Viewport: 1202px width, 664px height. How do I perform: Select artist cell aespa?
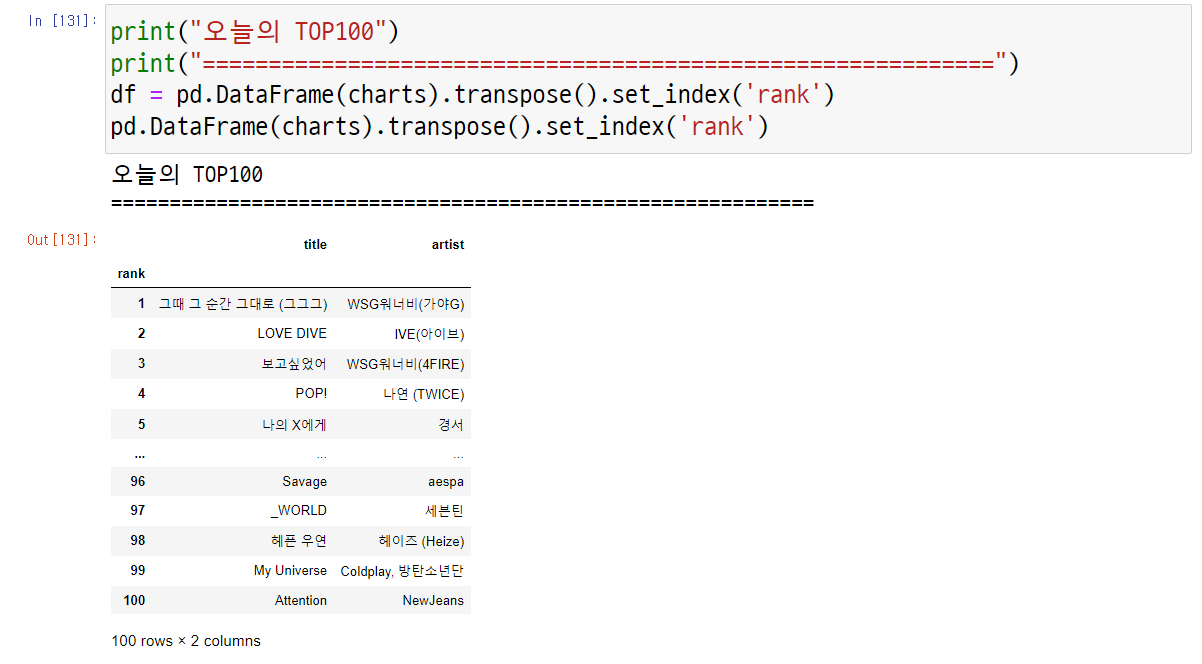click(446, 481)
